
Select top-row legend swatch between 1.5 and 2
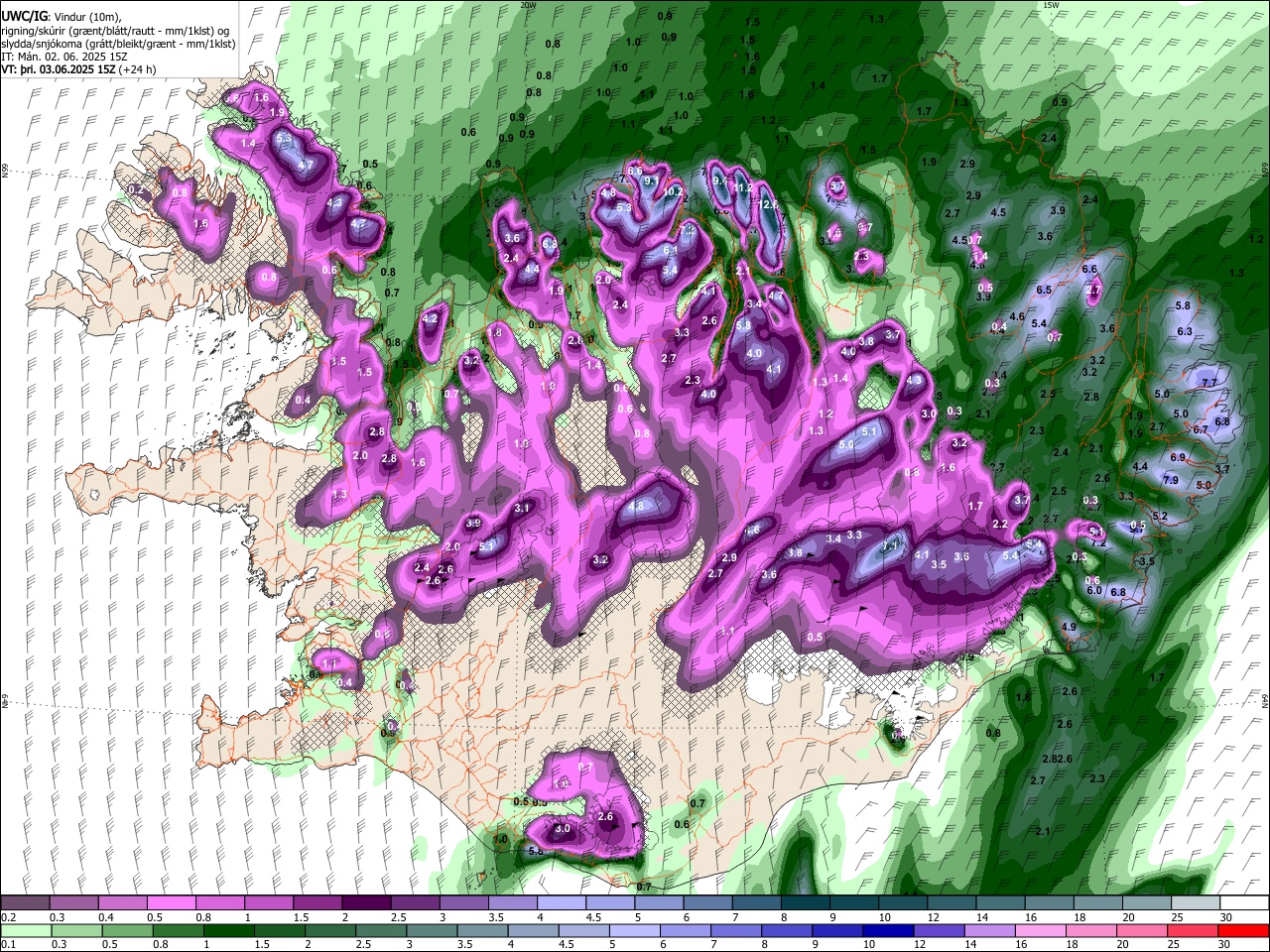tap(317, 903)
